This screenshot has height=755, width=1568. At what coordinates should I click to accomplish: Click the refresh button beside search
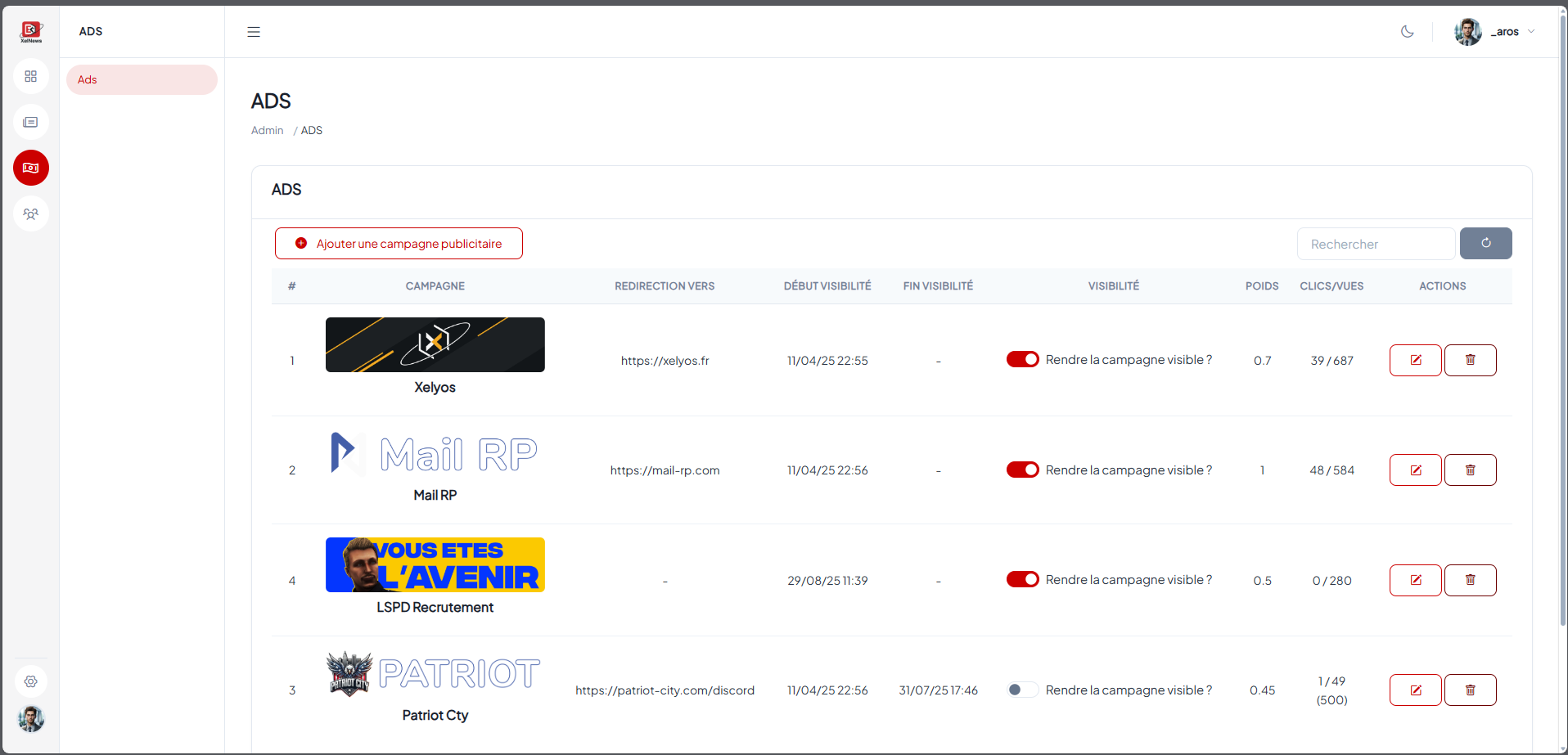pyautogui.click(x=1485, y=243)
